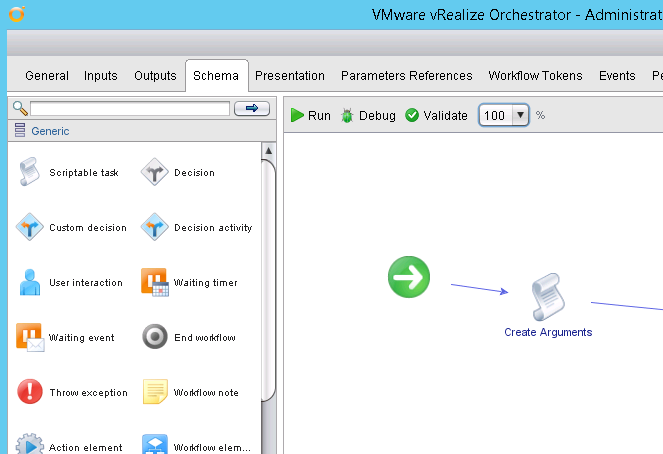Open the zoom percentage dropdown arrow

coord(521,115)
